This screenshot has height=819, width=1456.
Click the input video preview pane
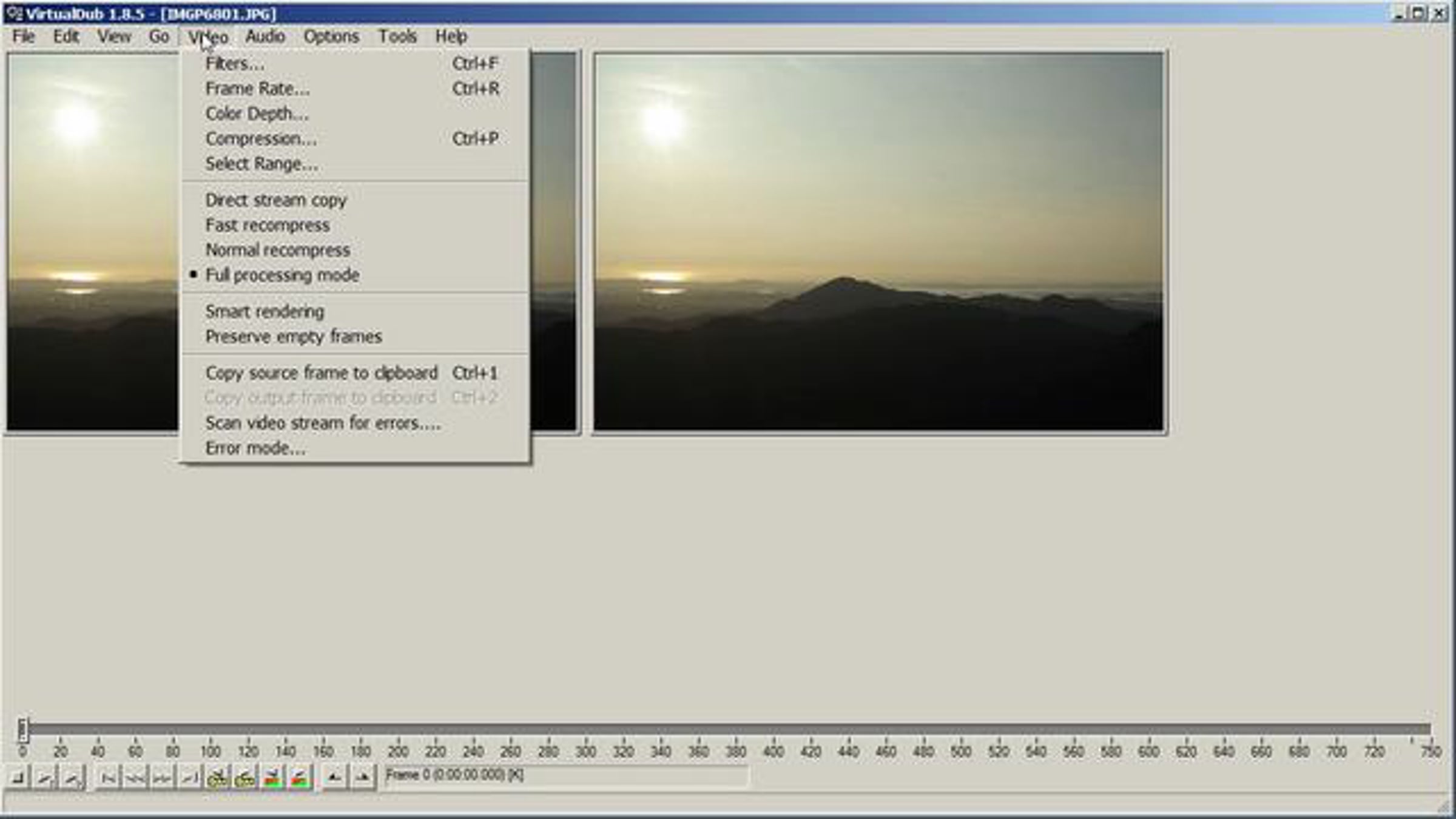[x=92, y=241]
